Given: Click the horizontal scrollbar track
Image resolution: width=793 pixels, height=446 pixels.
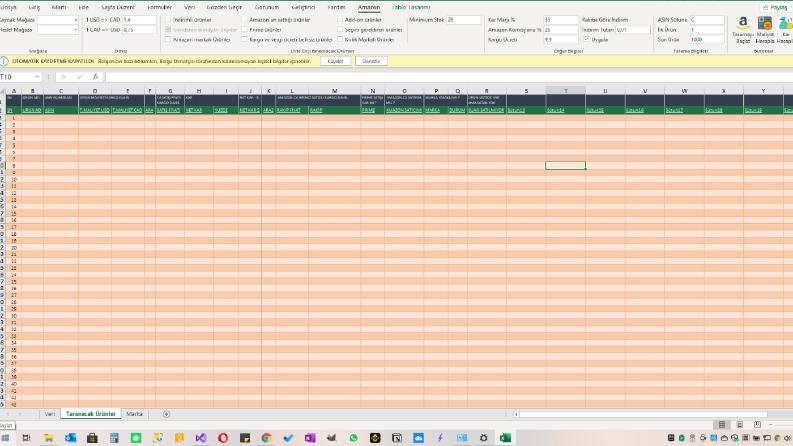Looking at the screenshot, I should [642, 414].
